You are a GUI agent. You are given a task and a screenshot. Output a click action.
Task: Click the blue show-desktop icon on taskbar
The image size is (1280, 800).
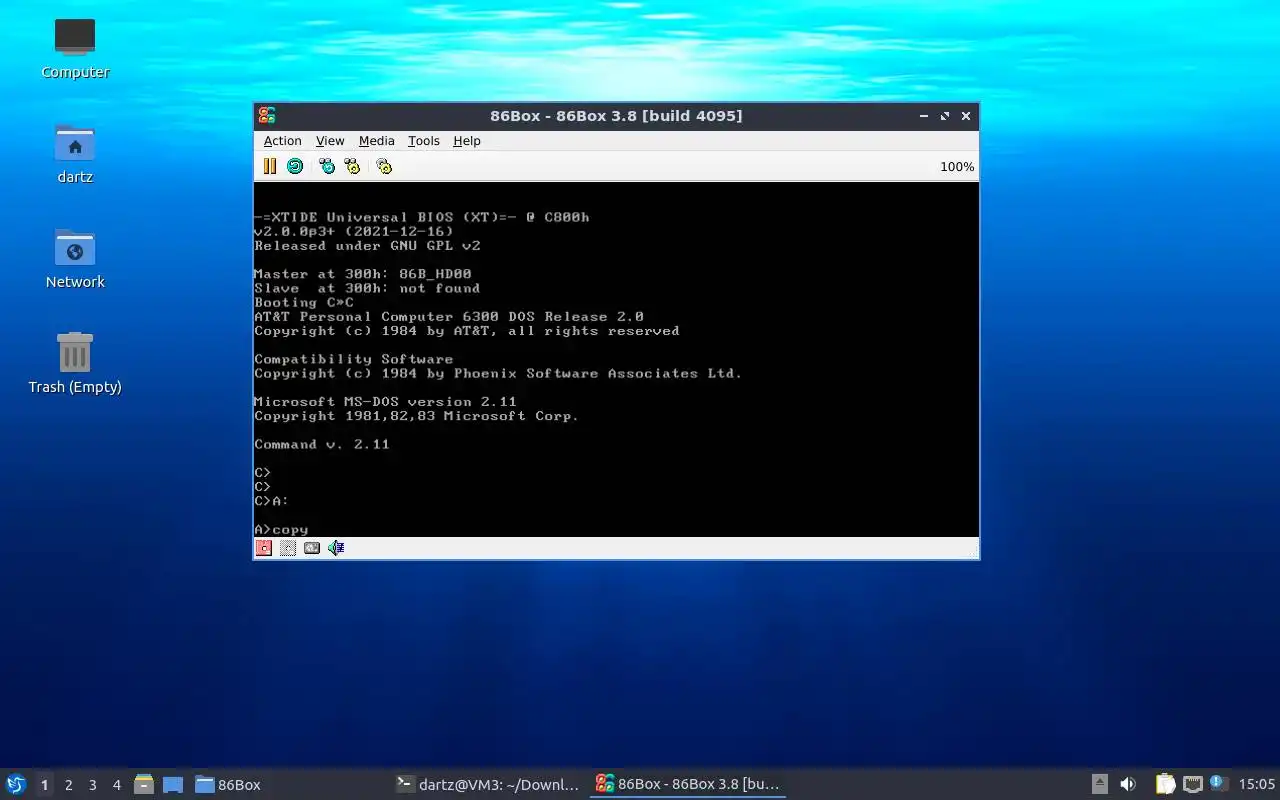(172, 784)
